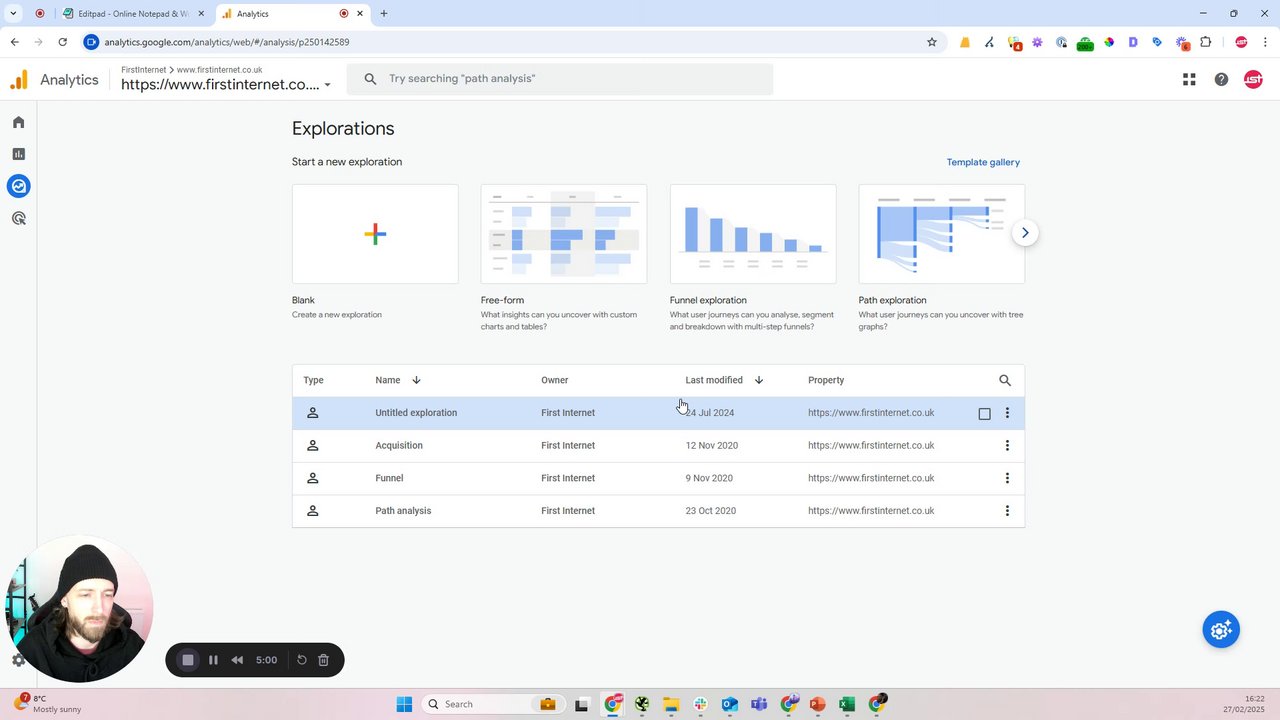
Task: Switch to the Editpad browser tab
Action: tap(133, 14)
